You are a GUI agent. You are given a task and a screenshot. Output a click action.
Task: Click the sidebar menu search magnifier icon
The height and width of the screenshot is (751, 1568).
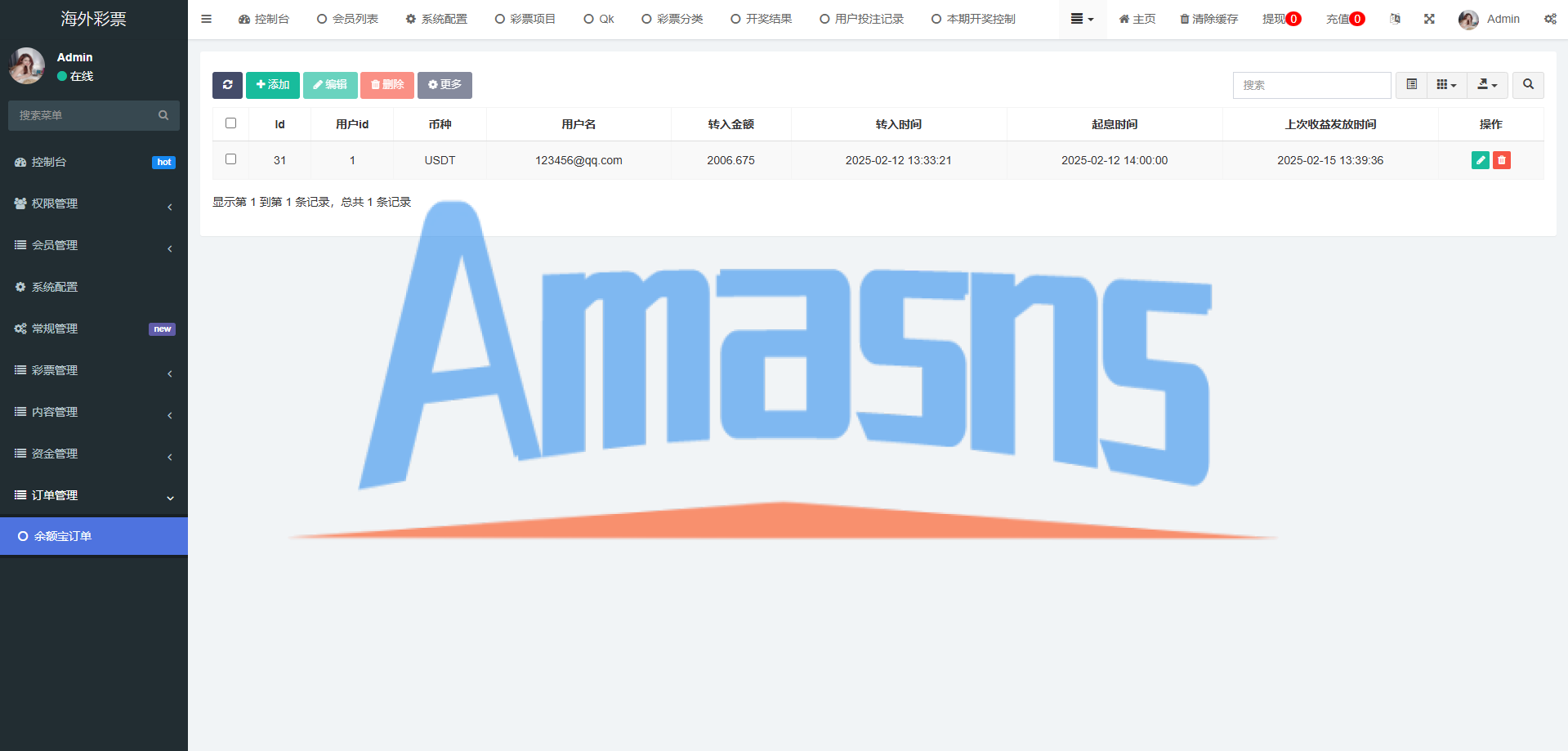coord(163,115)
